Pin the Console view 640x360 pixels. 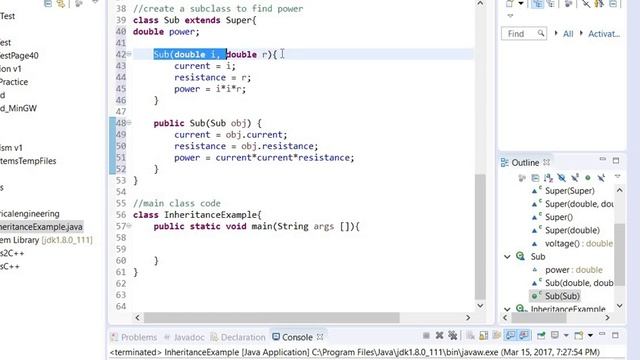point(541,336)
